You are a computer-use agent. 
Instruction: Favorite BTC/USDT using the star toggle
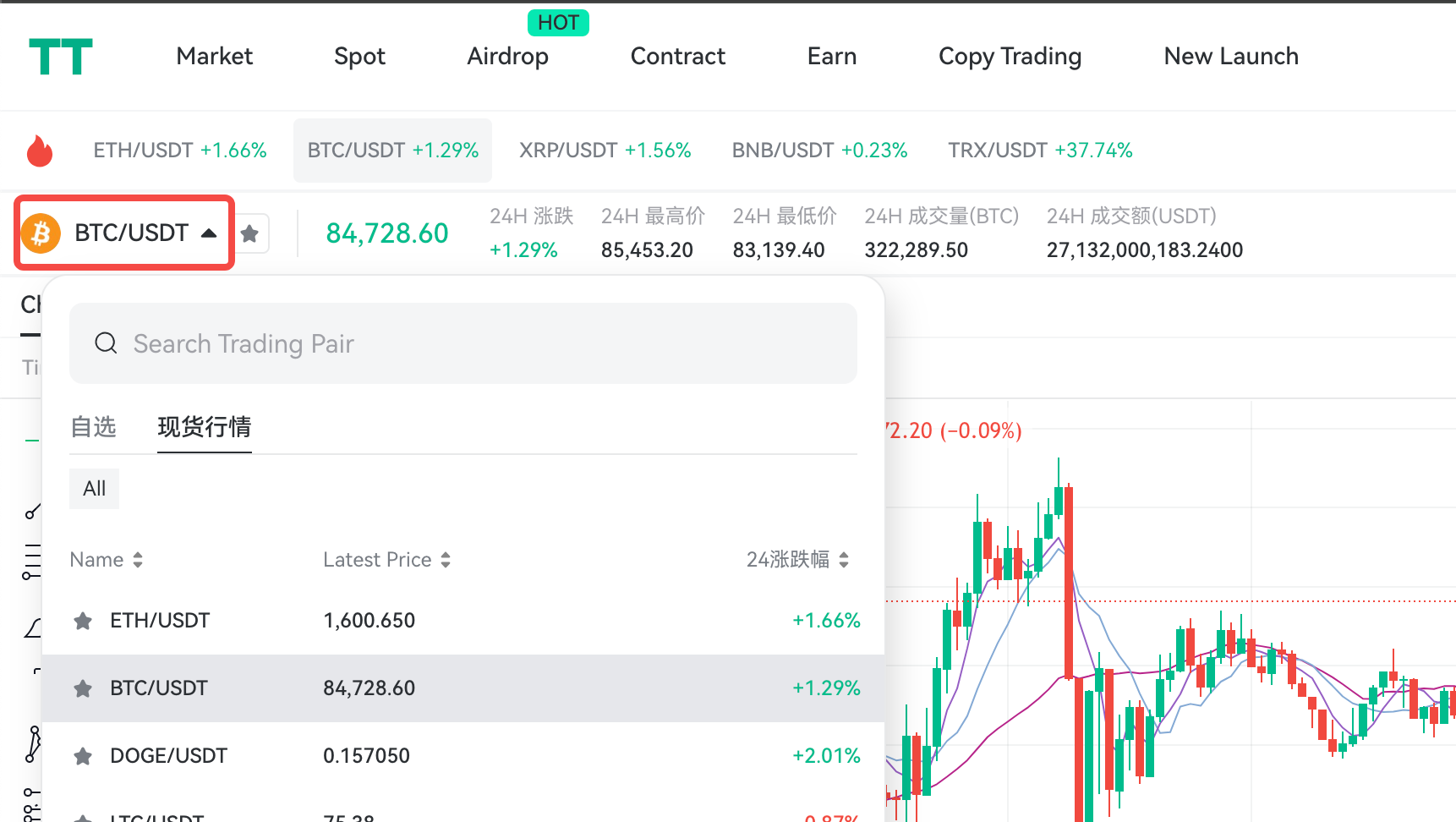tap(82, 688)
